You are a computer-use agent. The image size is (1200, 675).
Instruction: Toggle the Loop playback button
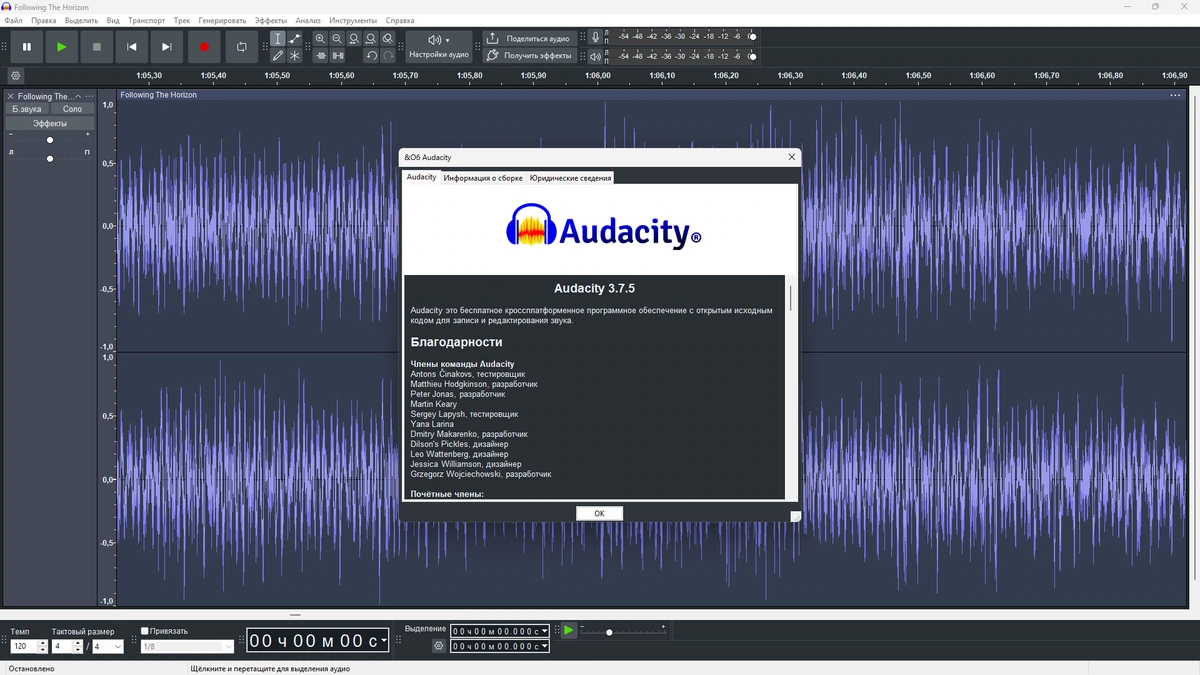(x=241, y=47)
